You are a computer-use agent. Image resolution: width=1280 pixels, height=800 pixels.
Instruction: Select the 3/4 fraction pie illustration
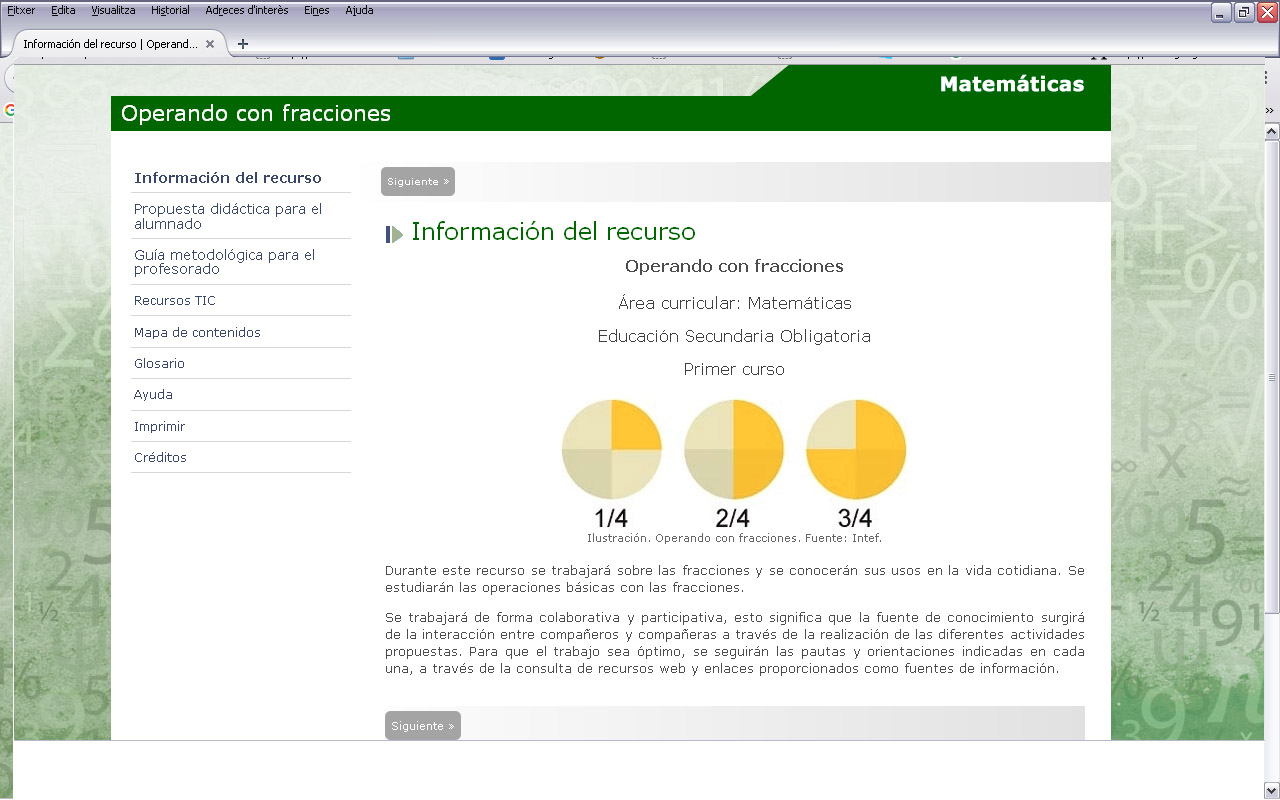click(x=856, y=449)
